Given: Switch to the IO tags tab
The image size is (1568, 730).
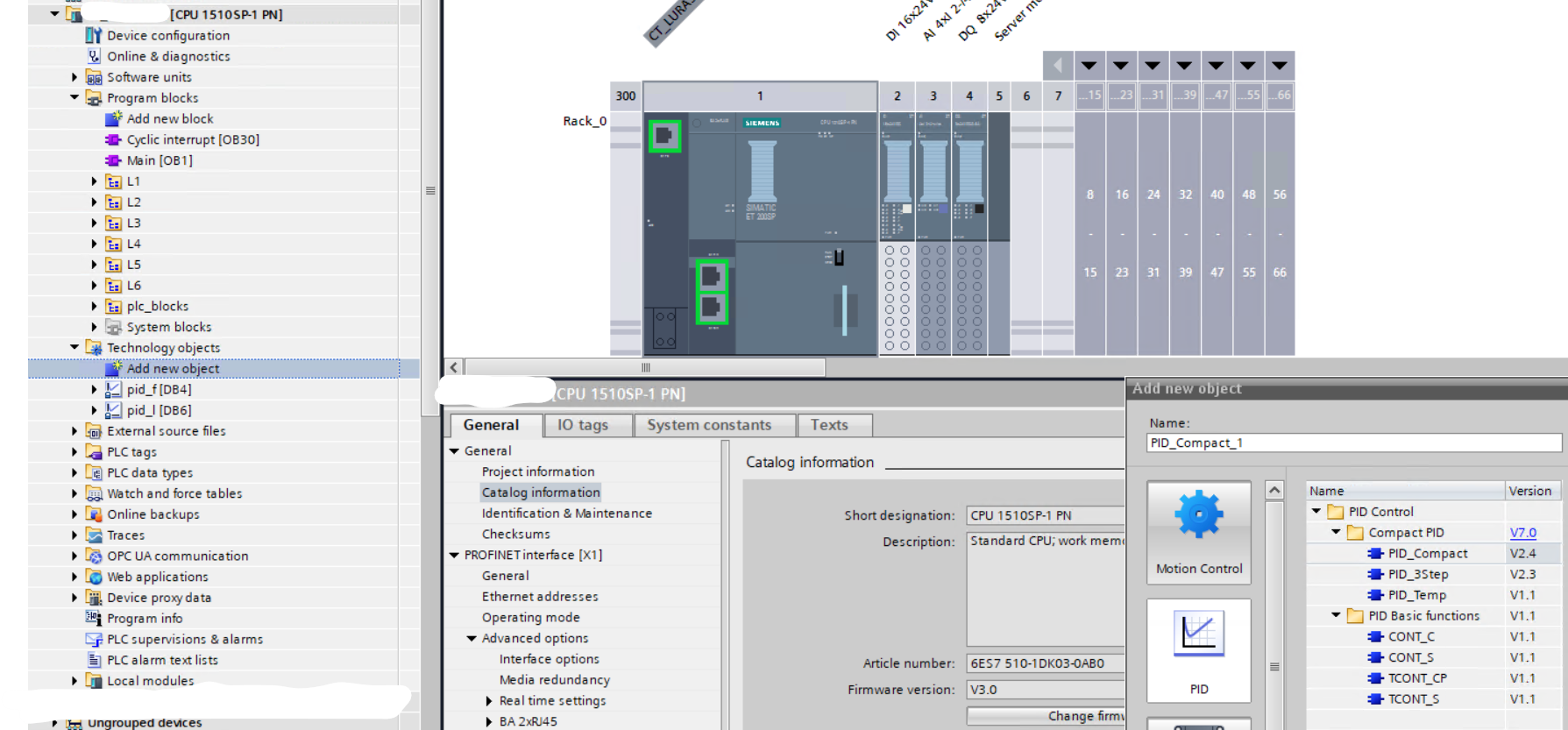Looking at the screenshot, I should (x=583, y=425).
